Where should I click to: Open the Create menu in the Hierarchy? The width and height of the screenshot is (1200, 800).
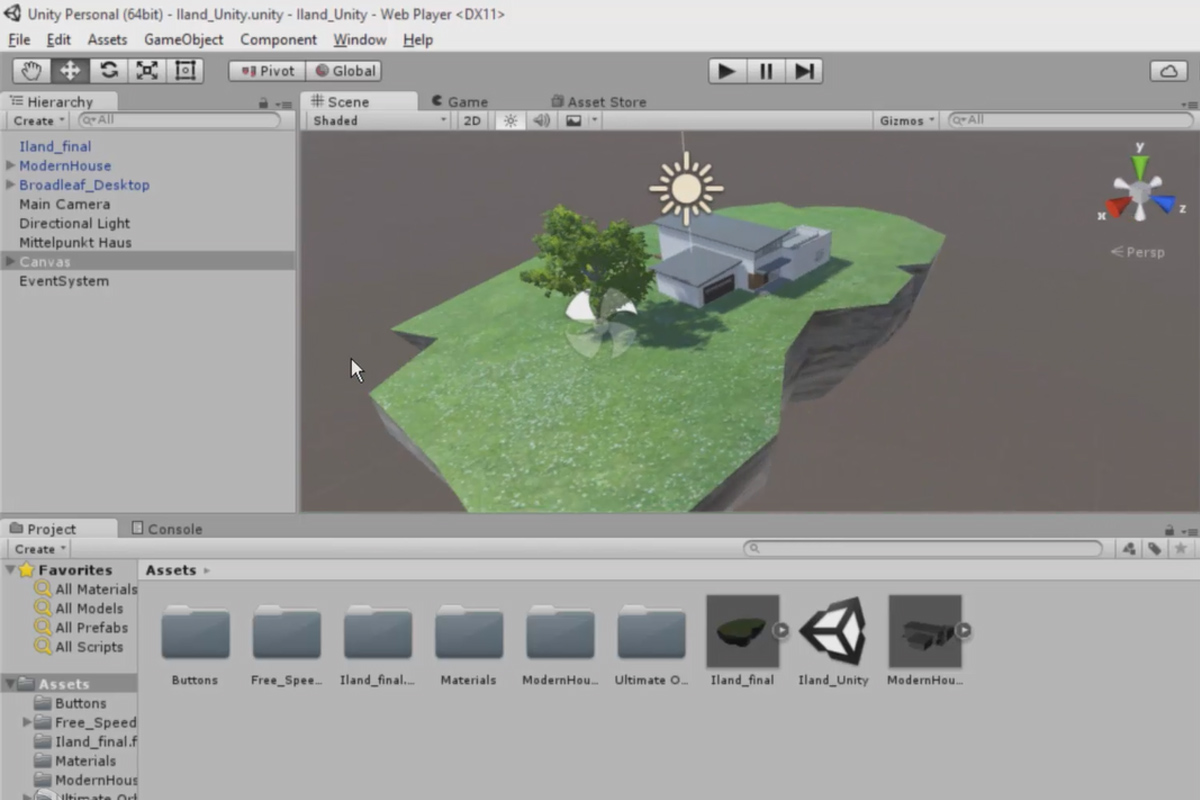pos(37,120)
